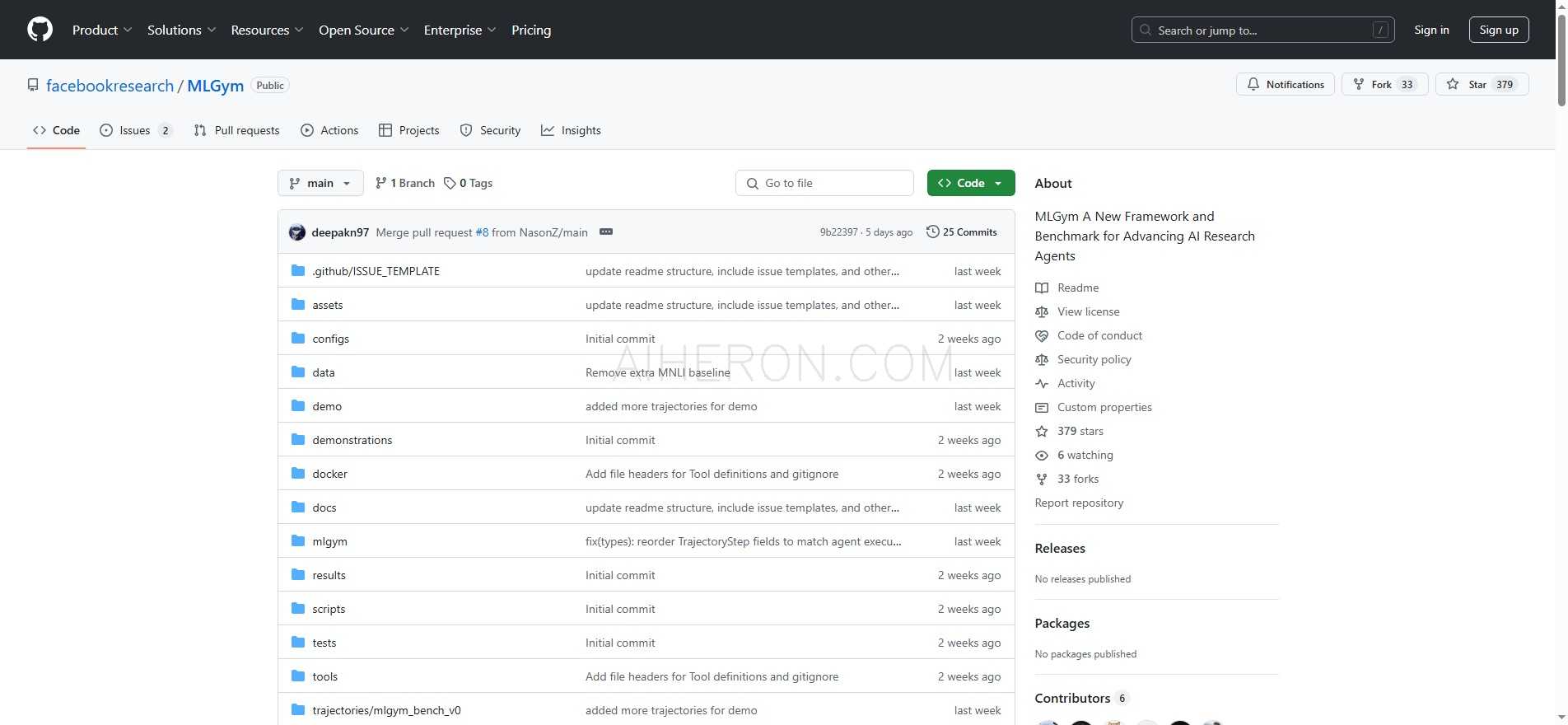View the 1 Branch link
The width and height of the screenshot is (1568, 725).
coord(405,183)
